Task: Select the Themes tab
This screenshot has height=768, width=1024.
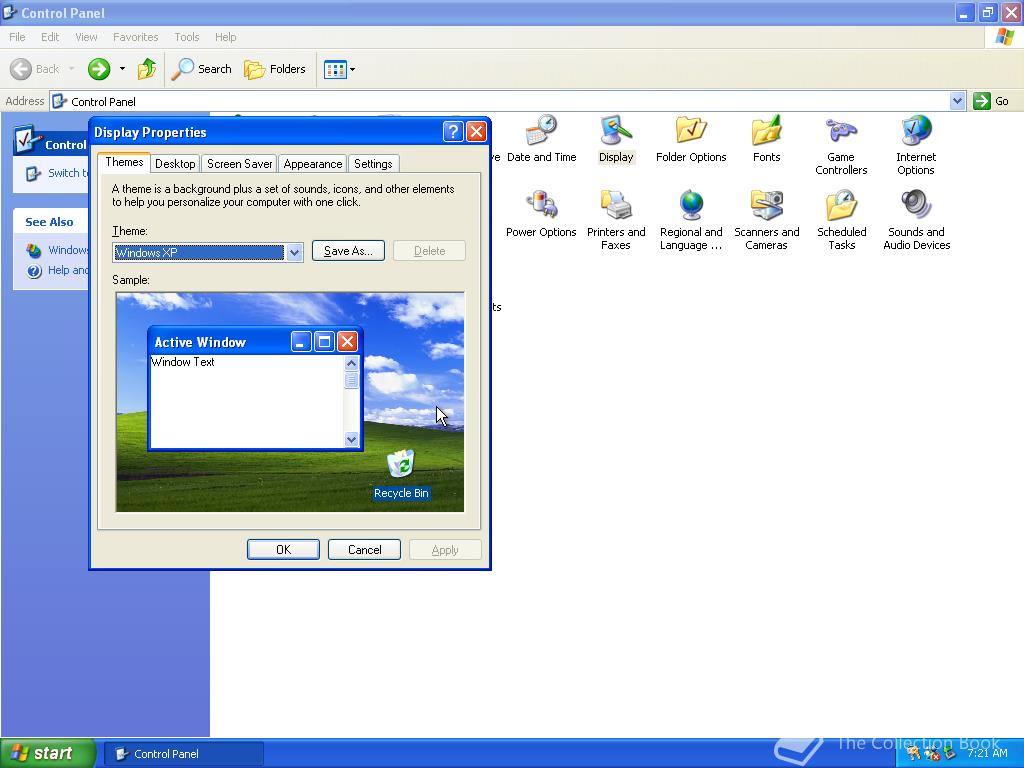Action: coord(124,162)
